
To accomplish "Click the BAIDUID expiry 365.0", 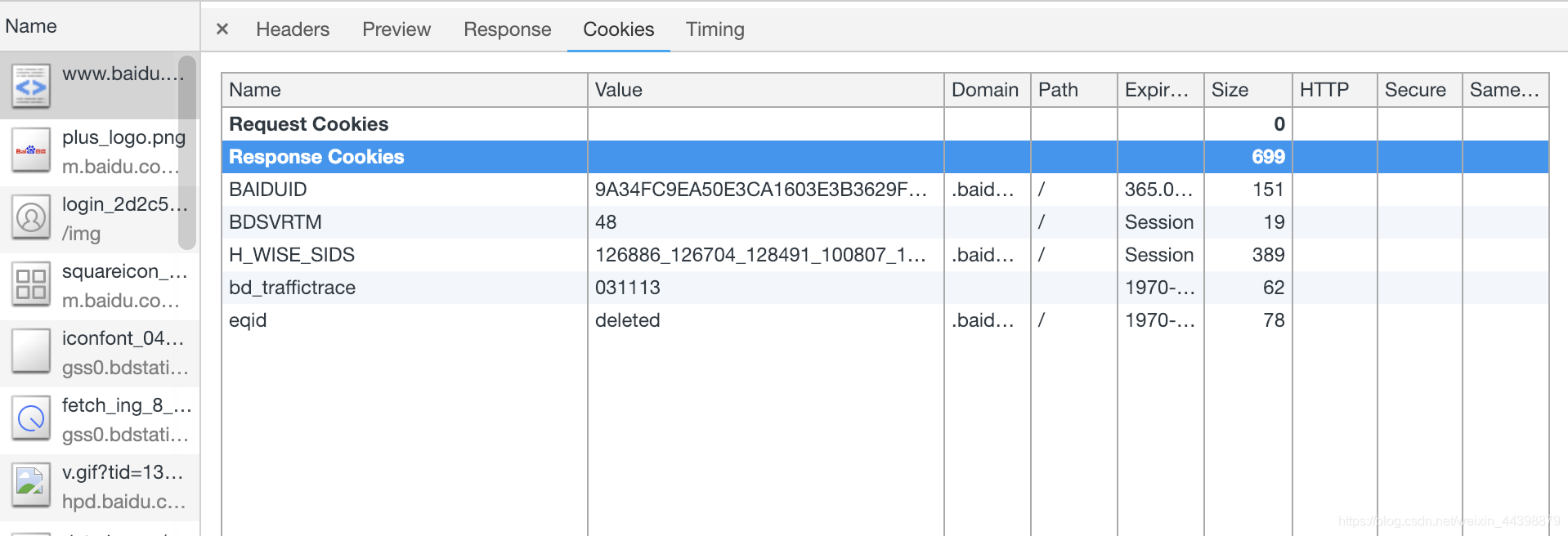I will click(x=1159, y=190).
